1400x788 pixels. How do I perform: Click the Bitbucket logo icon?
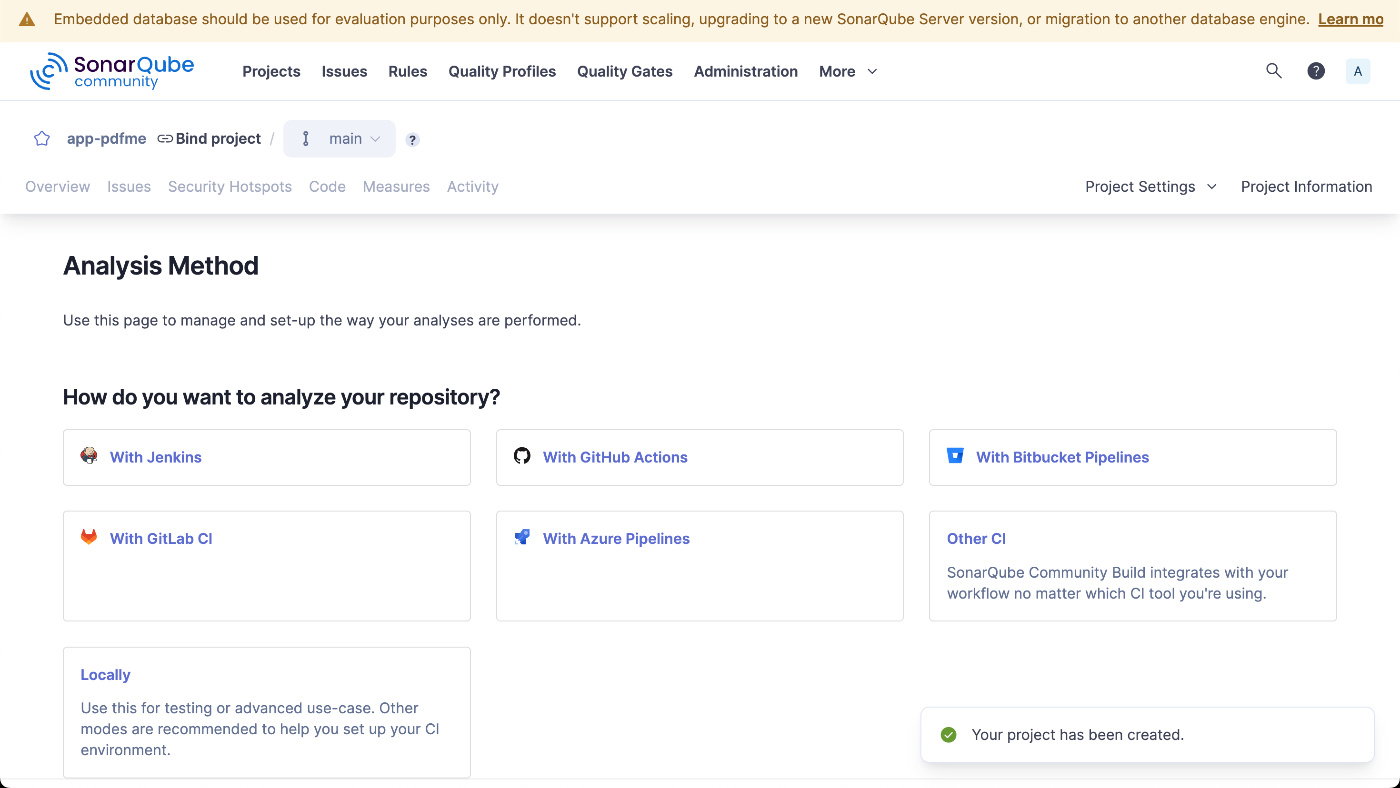955,456
